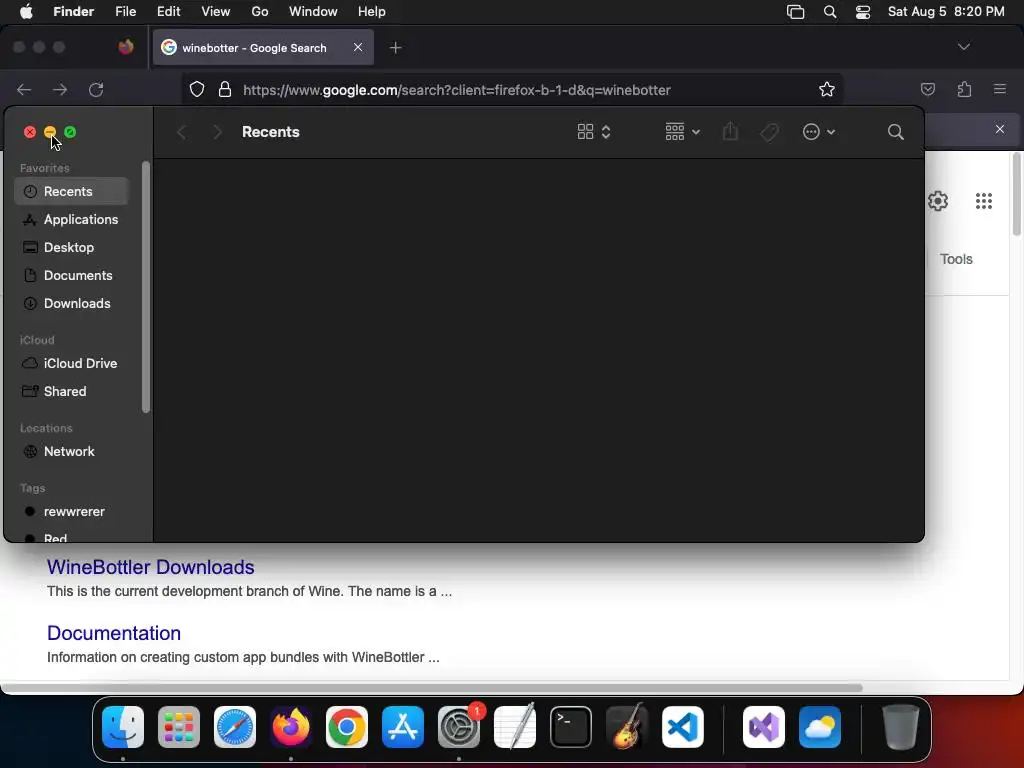Click the Finder sidebar scrollbar

[x=146, y=287]
